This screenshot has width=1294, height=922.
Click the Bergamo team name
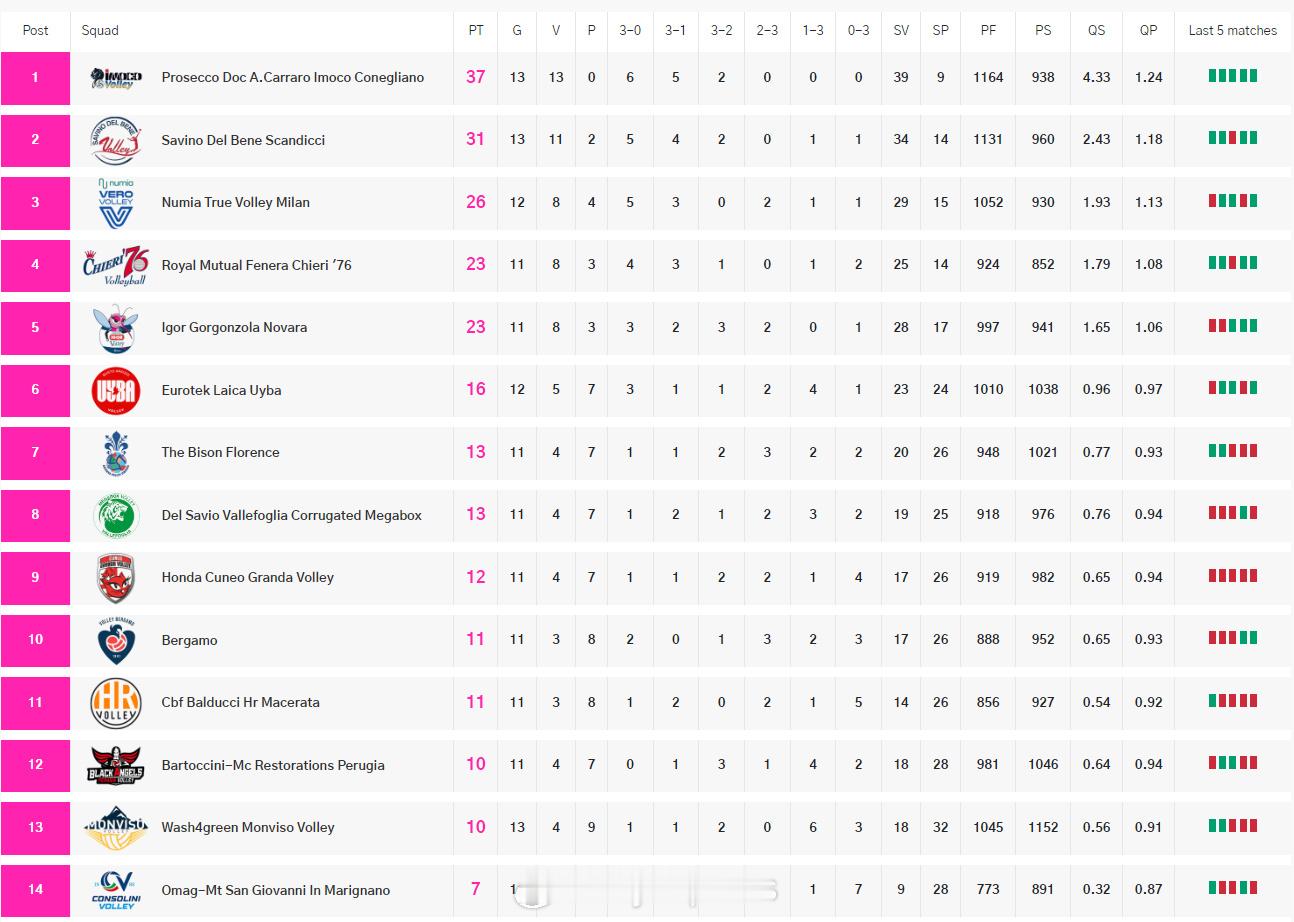pyautogui.click(x=189, y=640)
